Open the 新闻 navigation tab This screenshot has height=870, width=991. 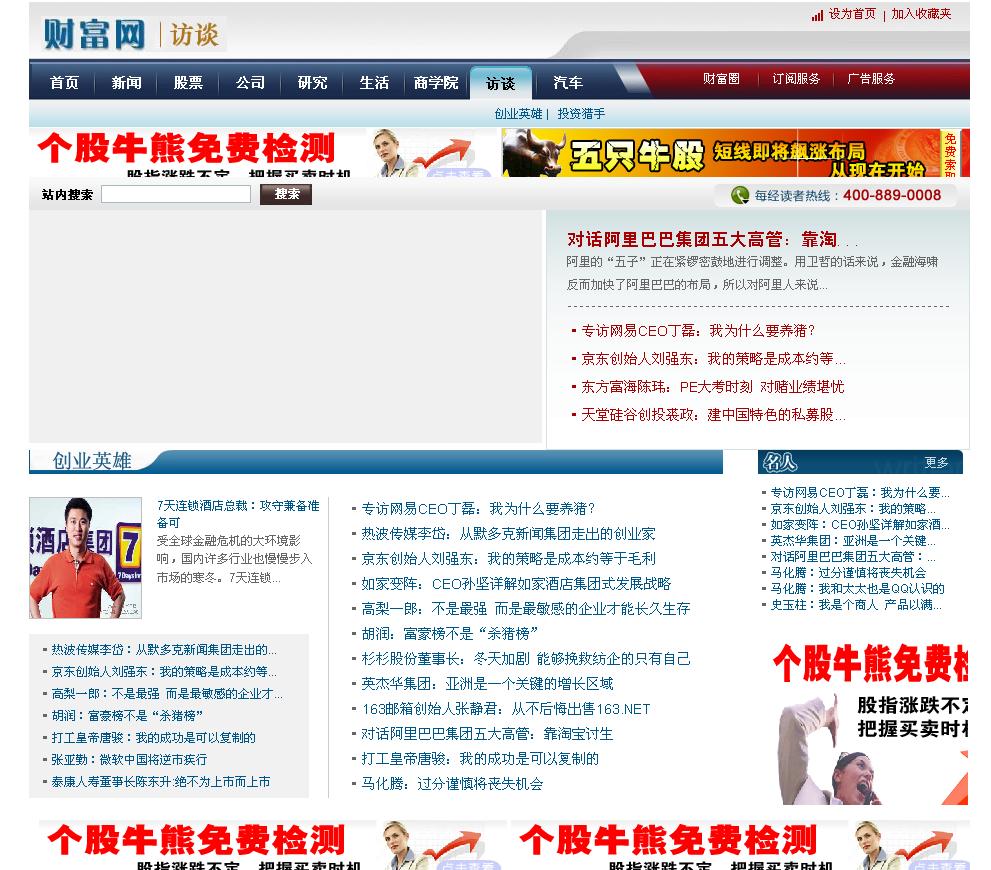pyautogui.click(x=126, y=83)
